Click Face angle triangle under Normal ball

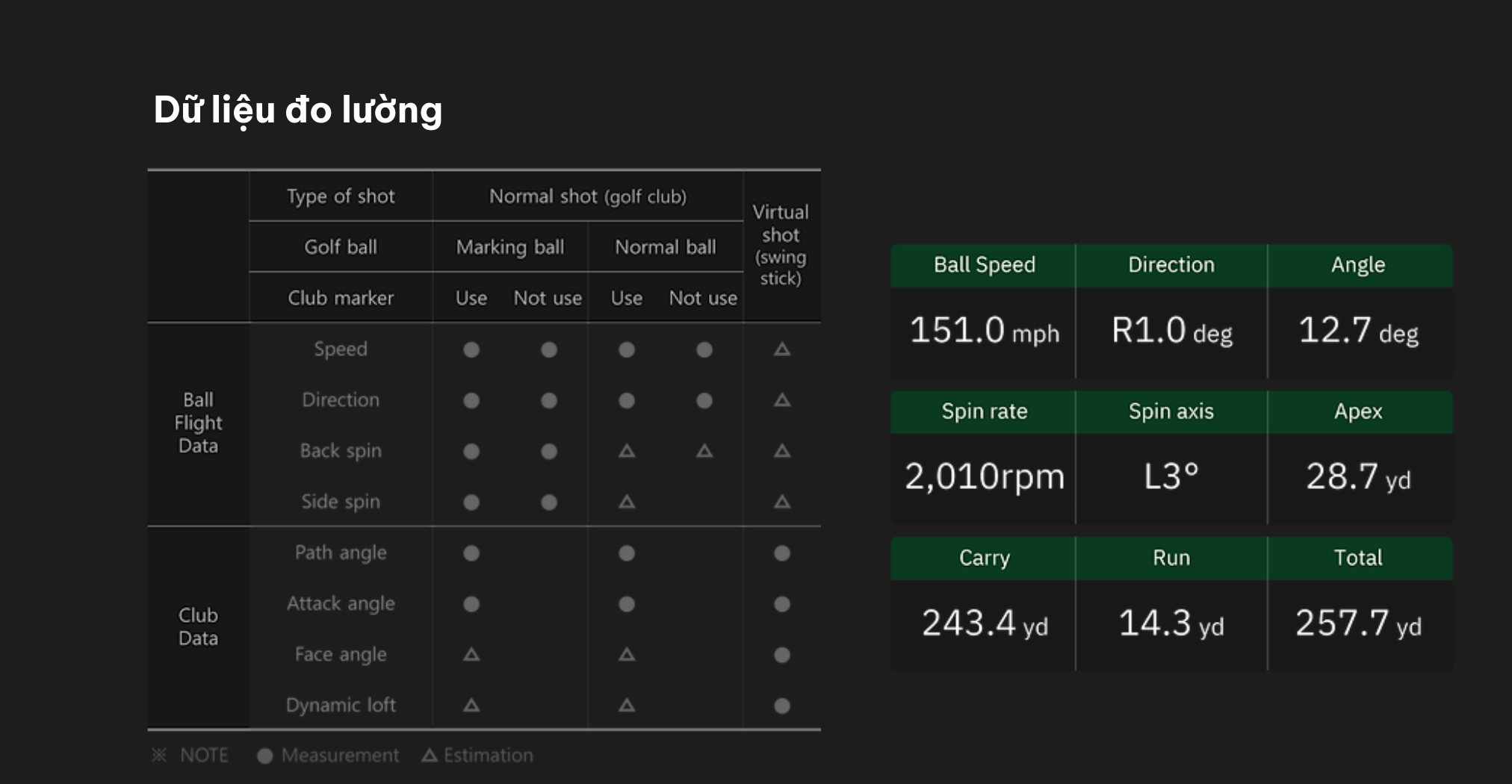tap(627, 655)
